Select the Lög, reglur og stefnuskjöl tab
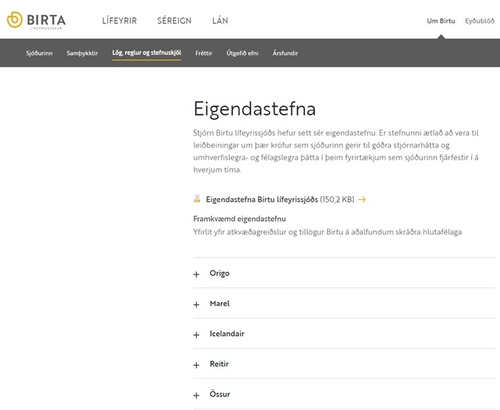500x410 pixels. coord(147,53)
